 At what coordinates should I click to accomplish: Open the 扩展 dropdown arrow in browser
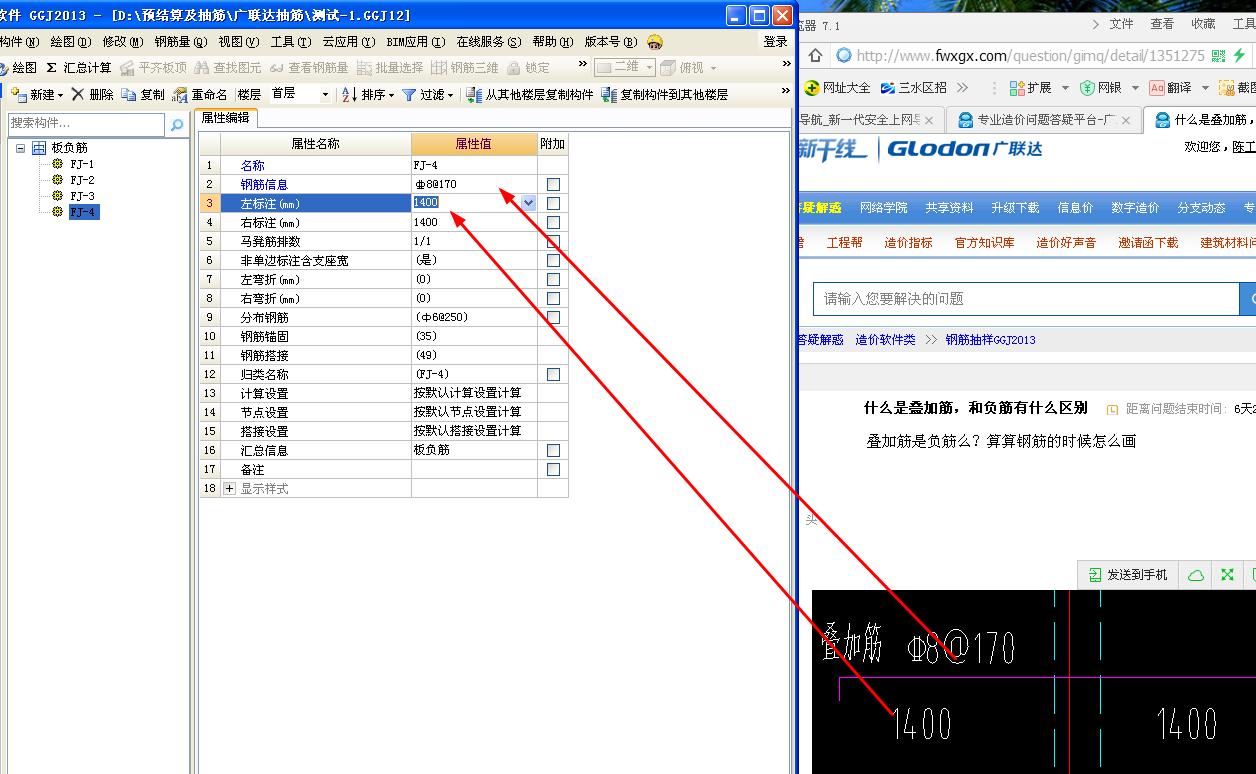1065,88
